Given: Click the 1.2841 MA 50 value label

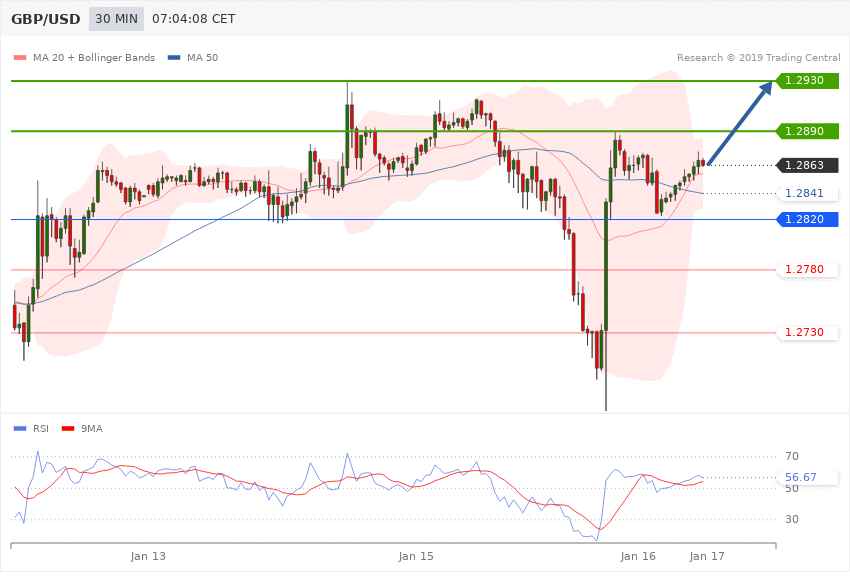Looking at the screenshot, I should (808, 193).
